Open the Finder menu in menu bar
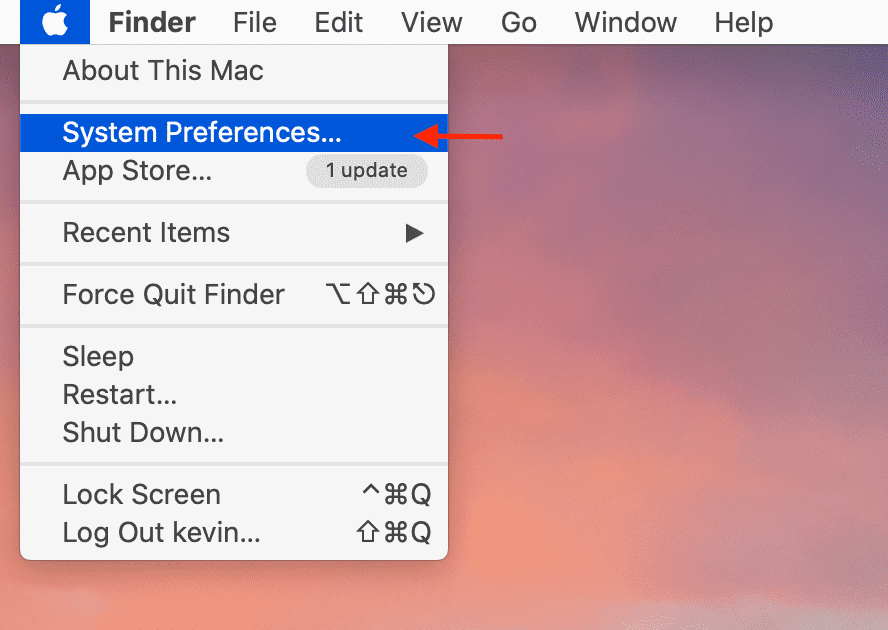 pos(152,23)
